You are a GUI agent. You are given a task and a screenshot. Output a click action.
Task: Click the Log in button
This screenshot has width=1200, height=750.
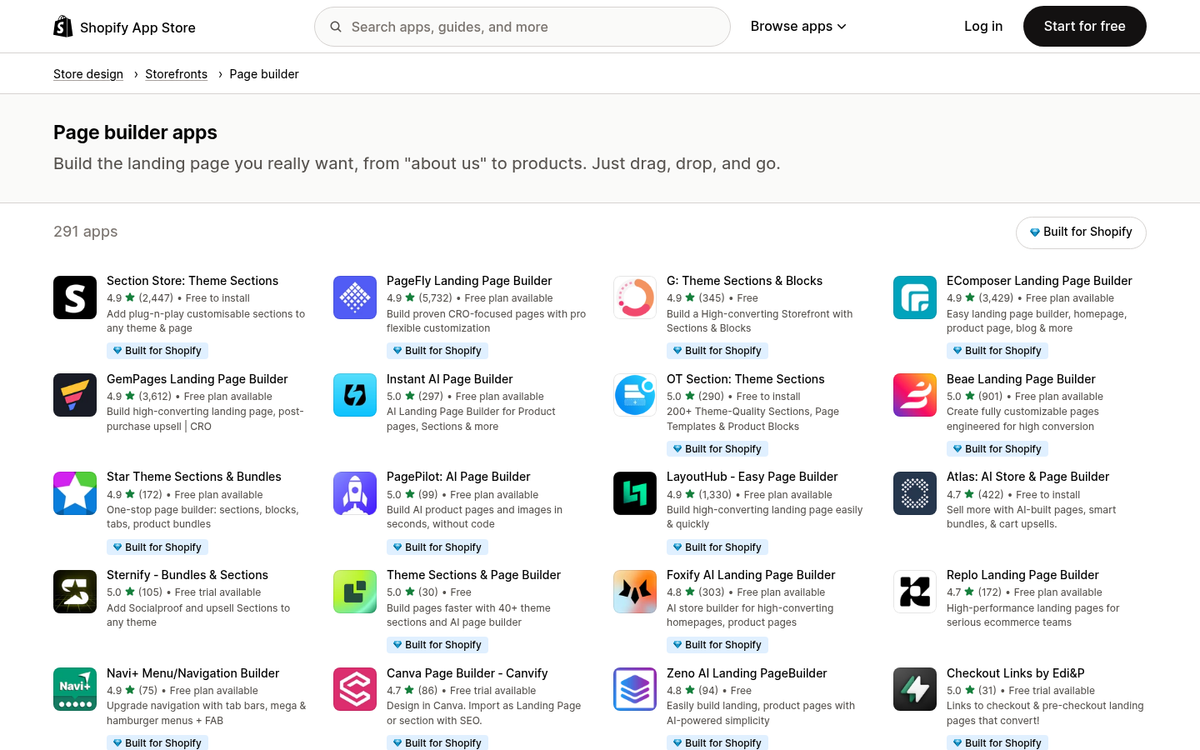[983, 26]
